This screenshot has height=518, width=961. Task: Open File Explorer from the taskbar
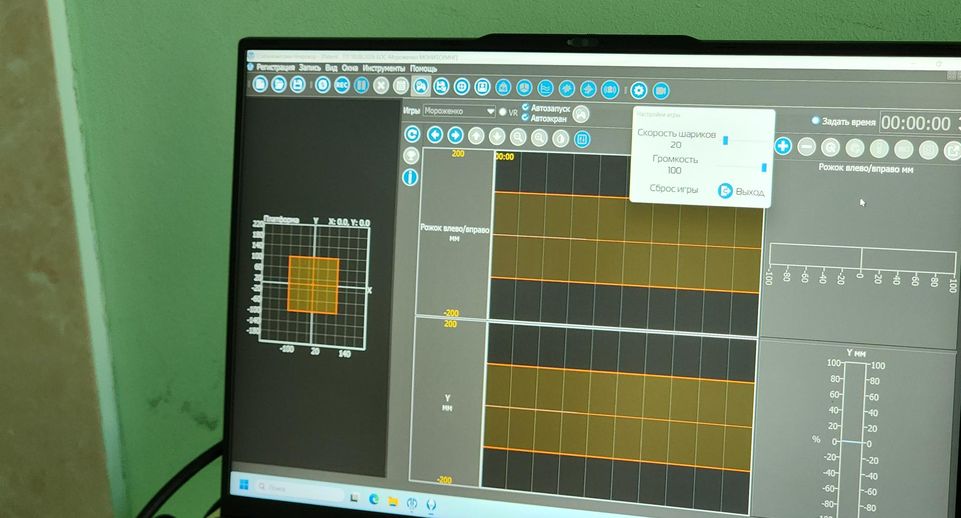[392, 501]
